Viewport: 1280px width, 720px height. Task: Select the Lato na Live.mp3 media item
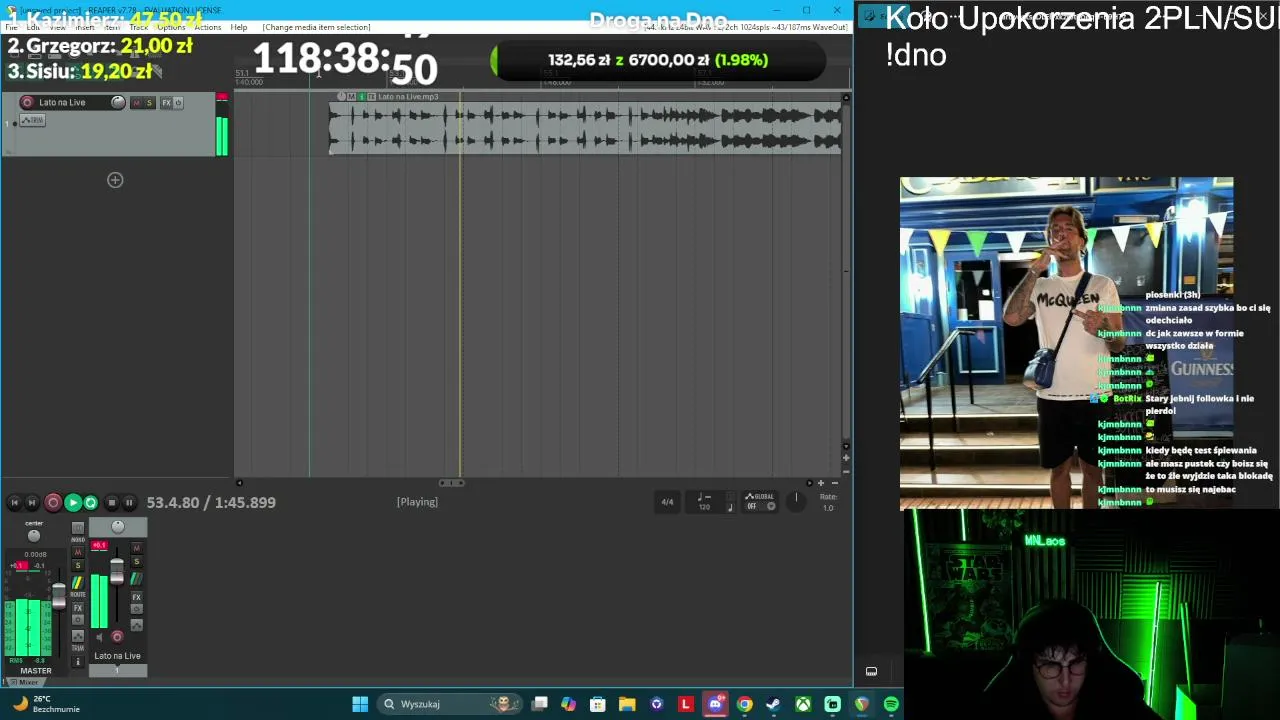[586, 123]
